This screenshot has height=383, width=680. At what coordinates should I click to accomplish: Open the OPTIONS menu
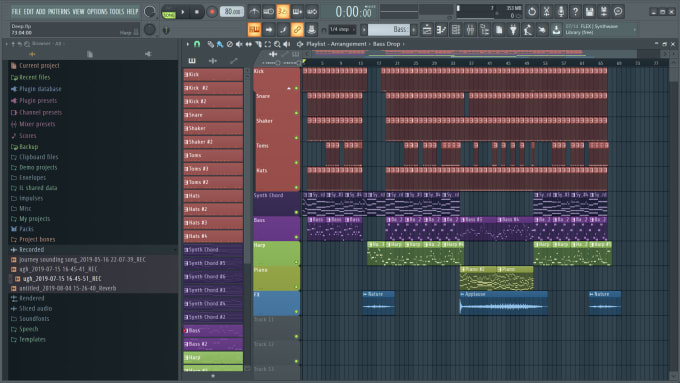[97, 12]
